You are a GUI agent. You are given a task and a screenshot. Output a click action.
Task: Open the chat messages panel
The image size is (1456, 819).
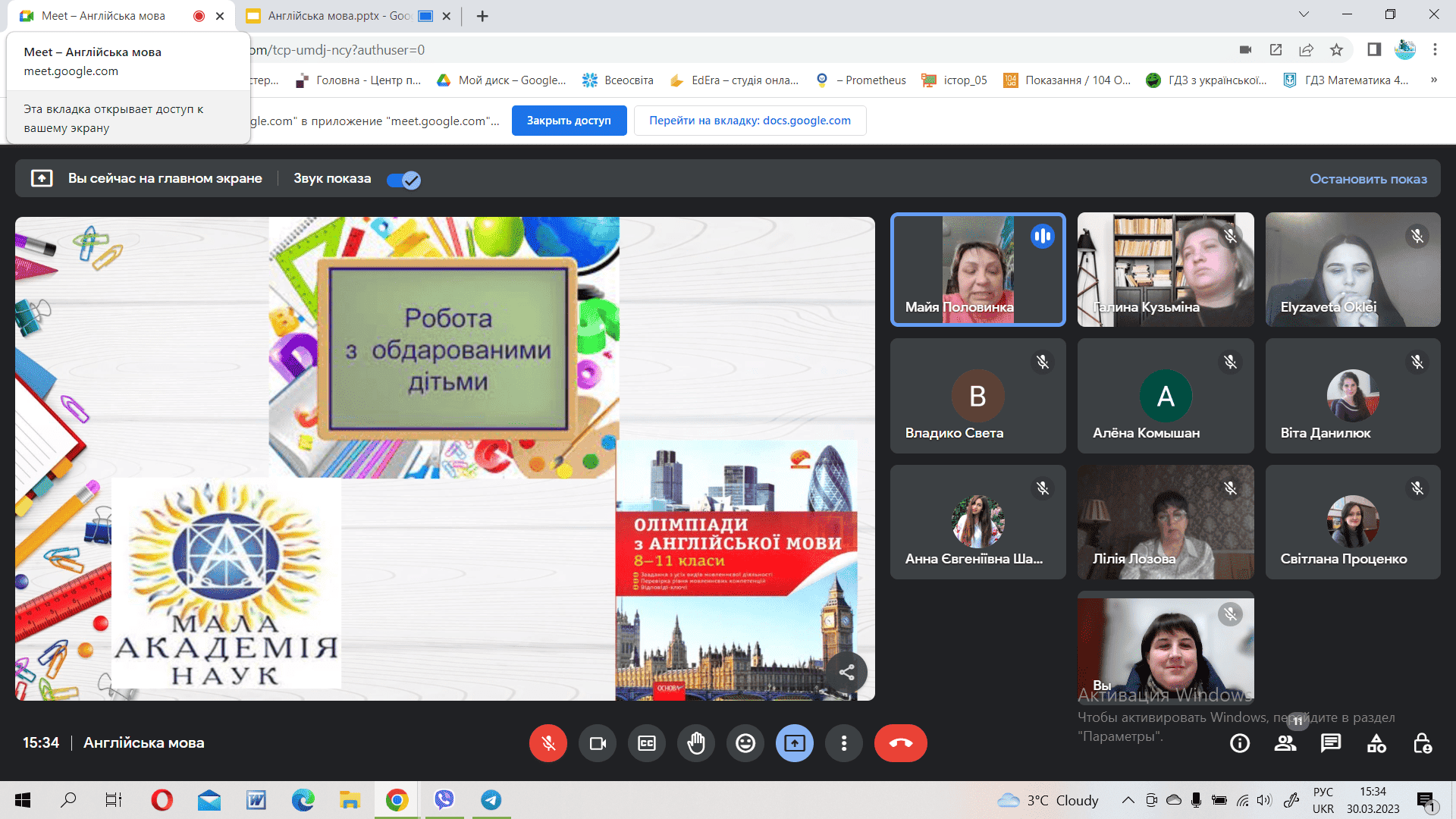click(x=1331, y=743)
